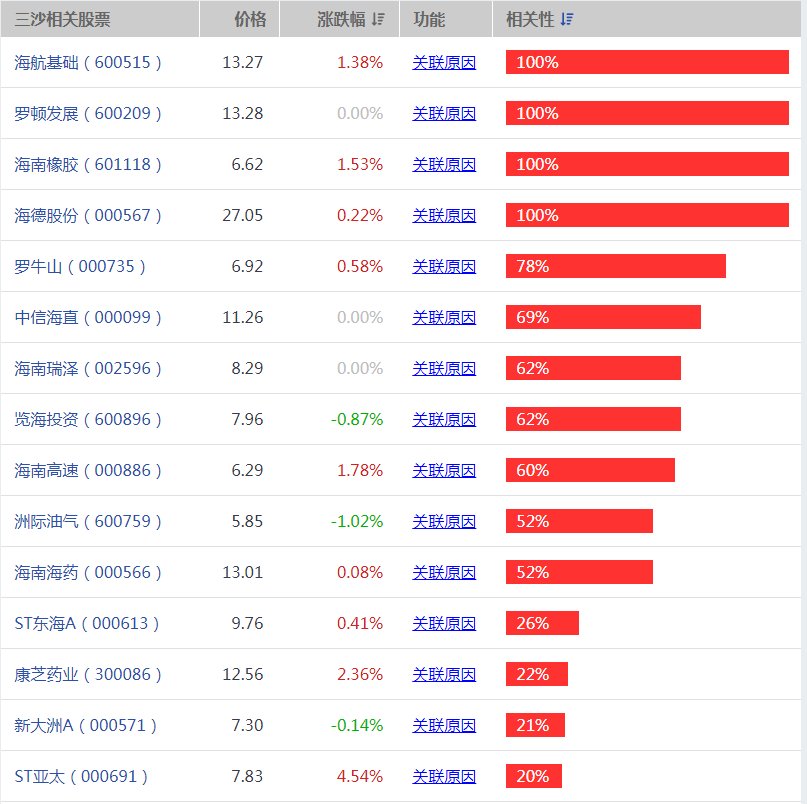Click 100% correlation bar for 海航基础
The height and width of the screenshot is (804, 807).
tap(647, 62)
